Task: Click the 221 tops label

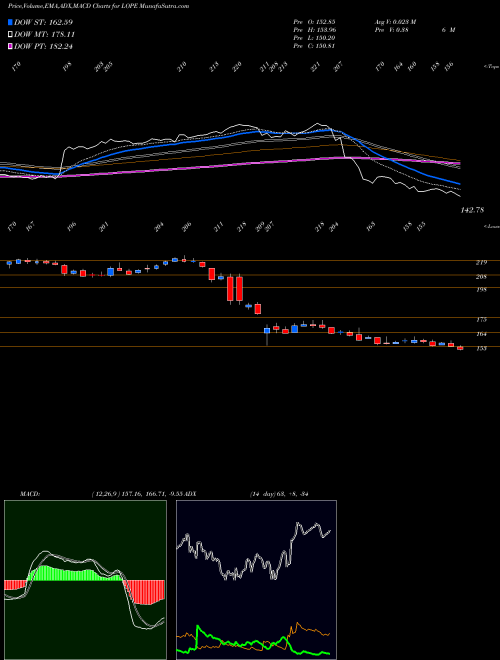Action: click(x=316, y=66)
